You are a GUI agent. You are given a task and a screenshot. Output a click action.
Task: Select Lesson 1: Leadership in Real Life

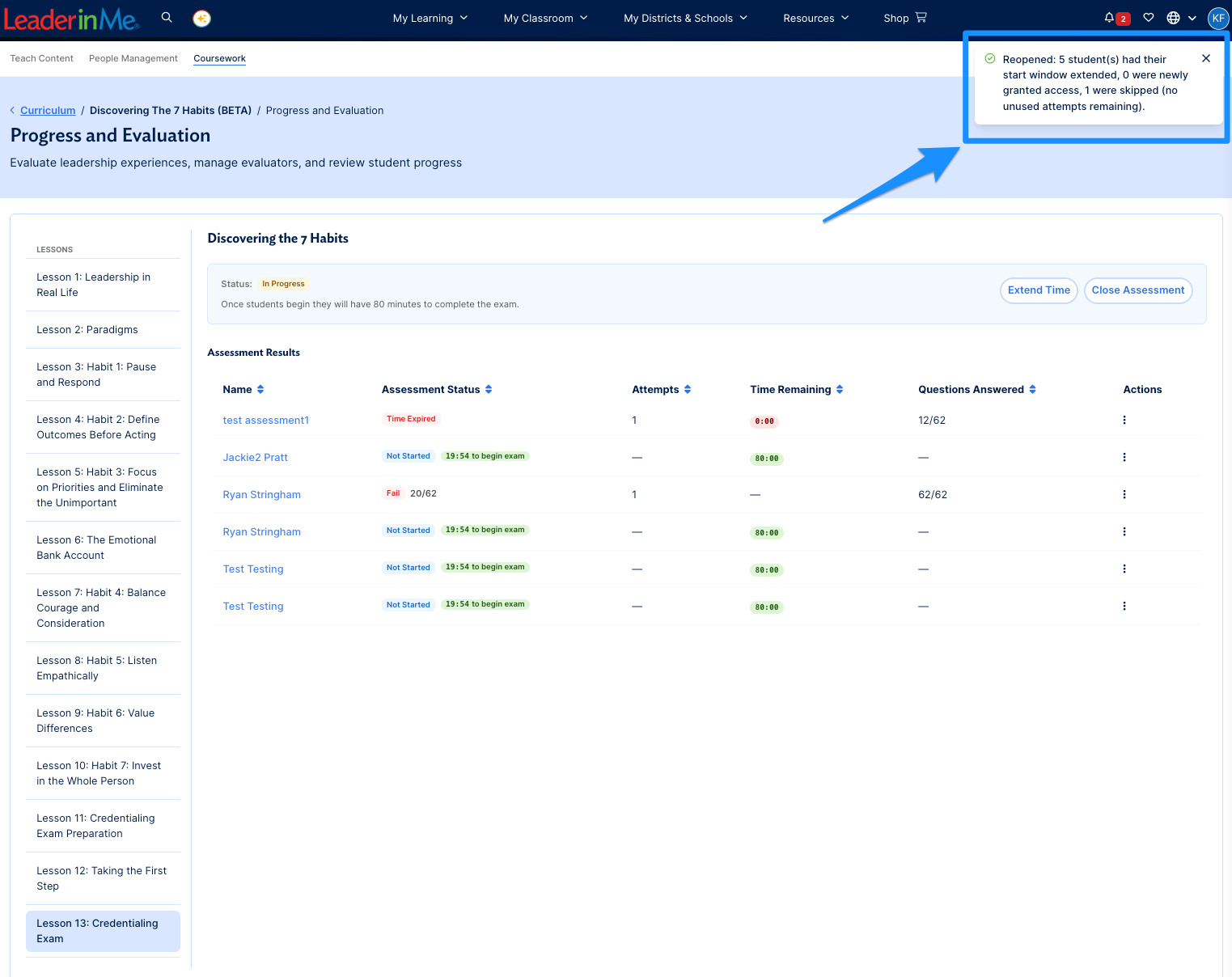coord(103,285)
